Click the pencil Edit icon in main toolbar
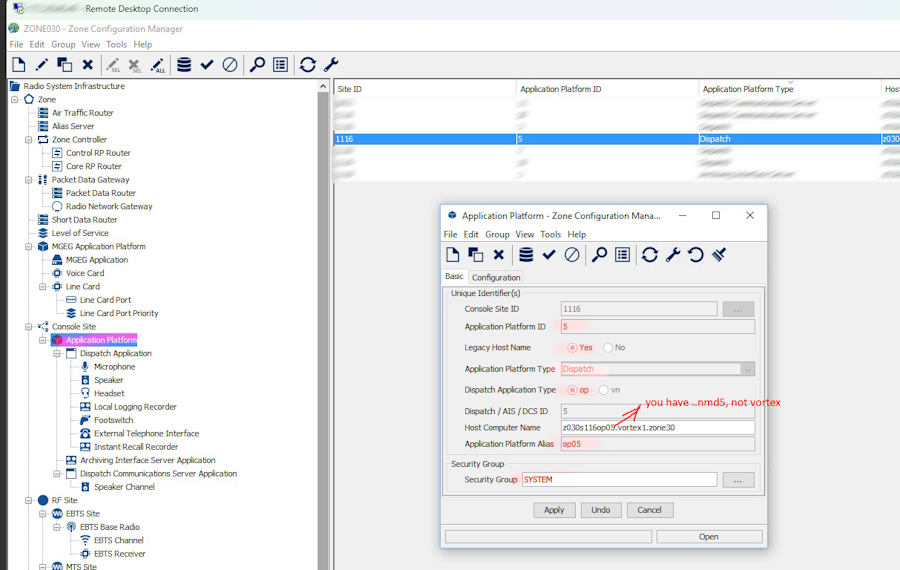This screenshot has height=570, width=900. coord(41,65)
